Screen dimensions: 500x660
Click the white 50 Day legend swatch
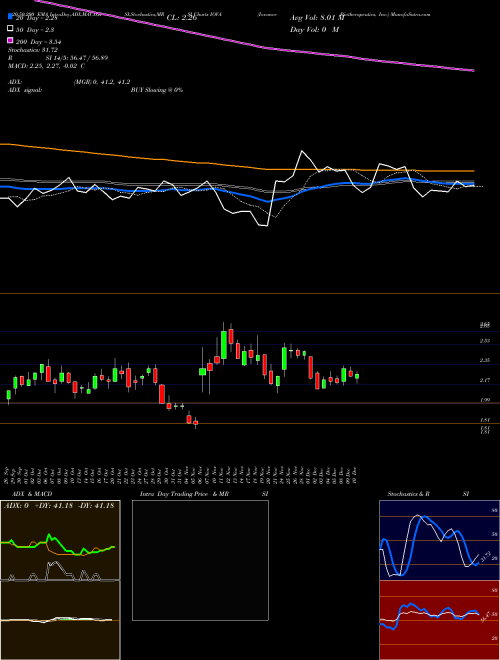[10, 29]
